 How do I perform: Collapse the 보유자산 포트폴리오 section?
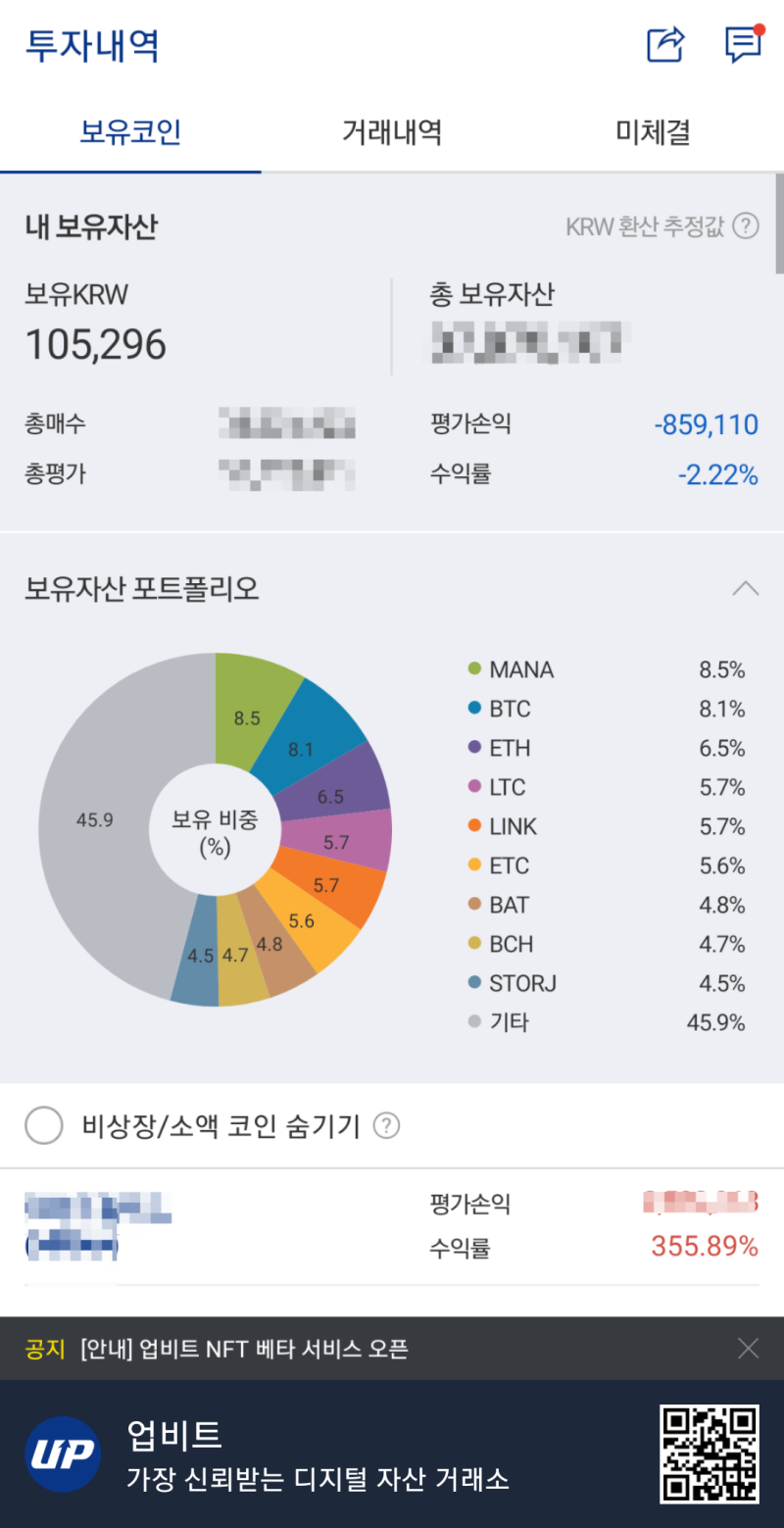pos(746,589)
